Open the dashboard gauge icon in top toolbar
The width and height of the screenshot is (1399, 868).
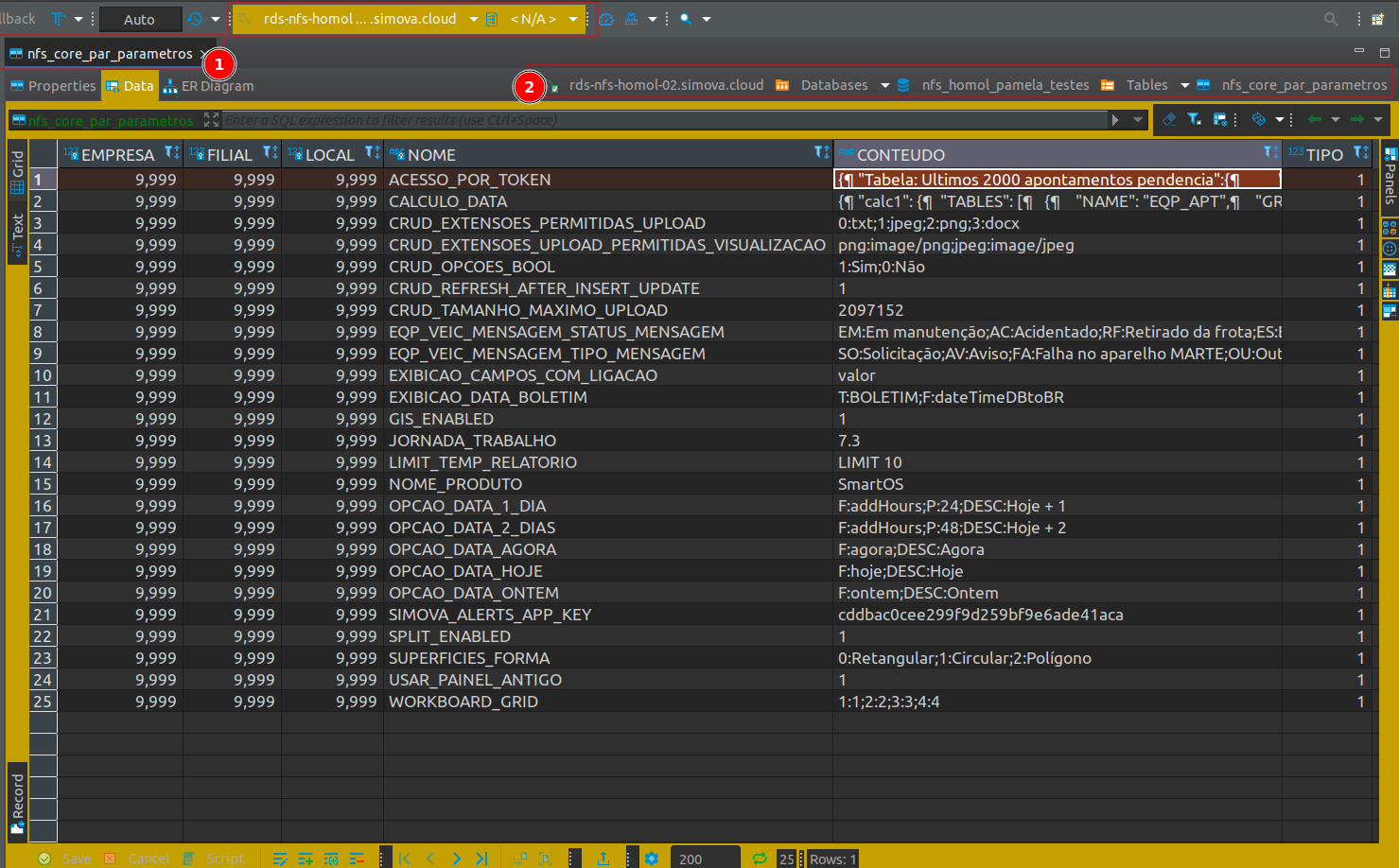click(607, 19)
